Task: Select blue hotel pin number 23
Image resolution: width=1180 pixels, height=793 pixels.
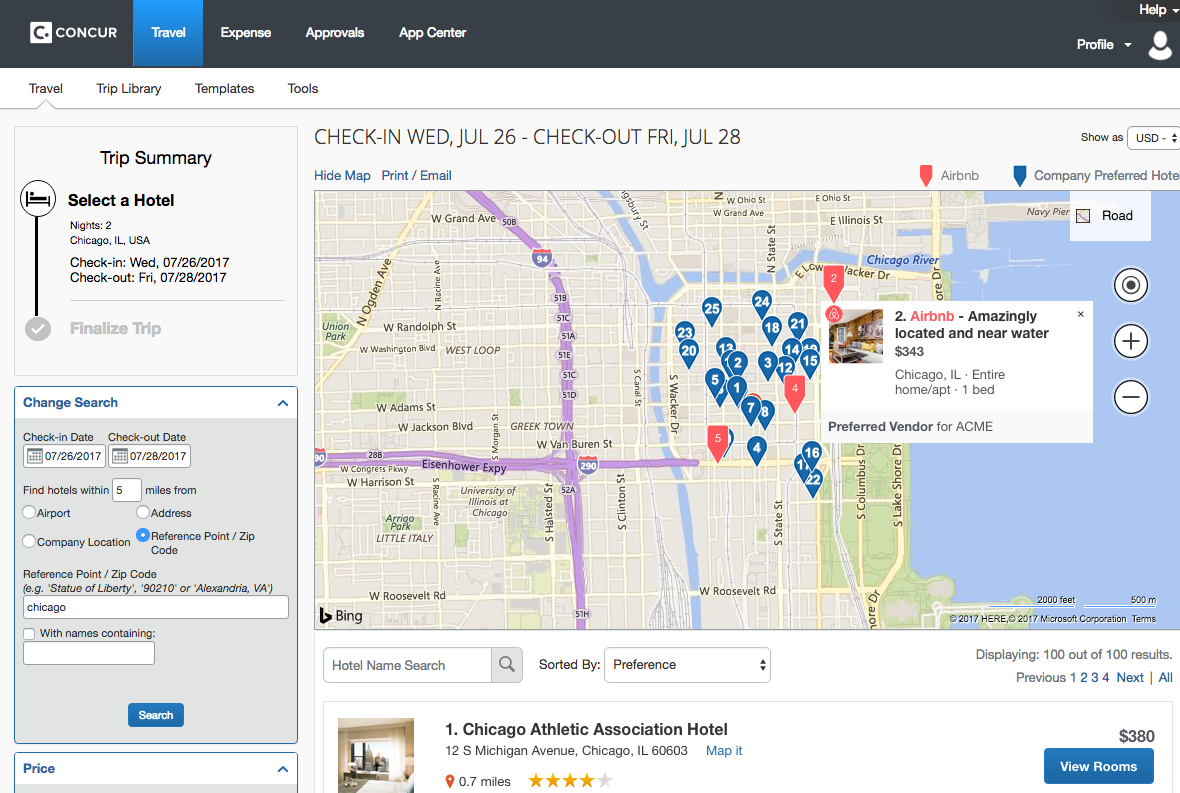Action: pos(684,333)
